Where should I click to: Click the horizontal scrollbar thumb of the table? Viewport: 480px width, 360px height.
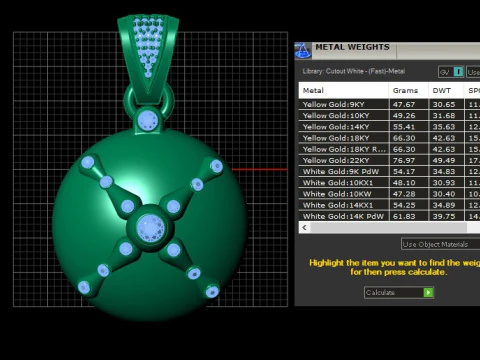(389, 228)
